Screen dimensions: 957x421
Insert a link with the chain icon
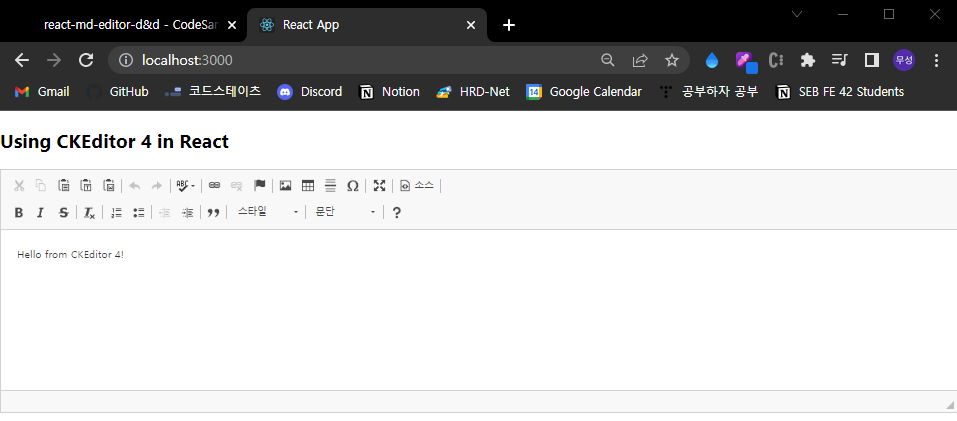coord(214,185)
